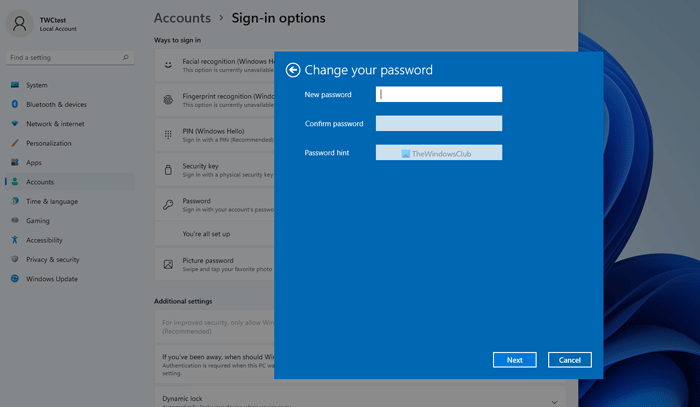Go to Personalization page

[x=49, y=143]
